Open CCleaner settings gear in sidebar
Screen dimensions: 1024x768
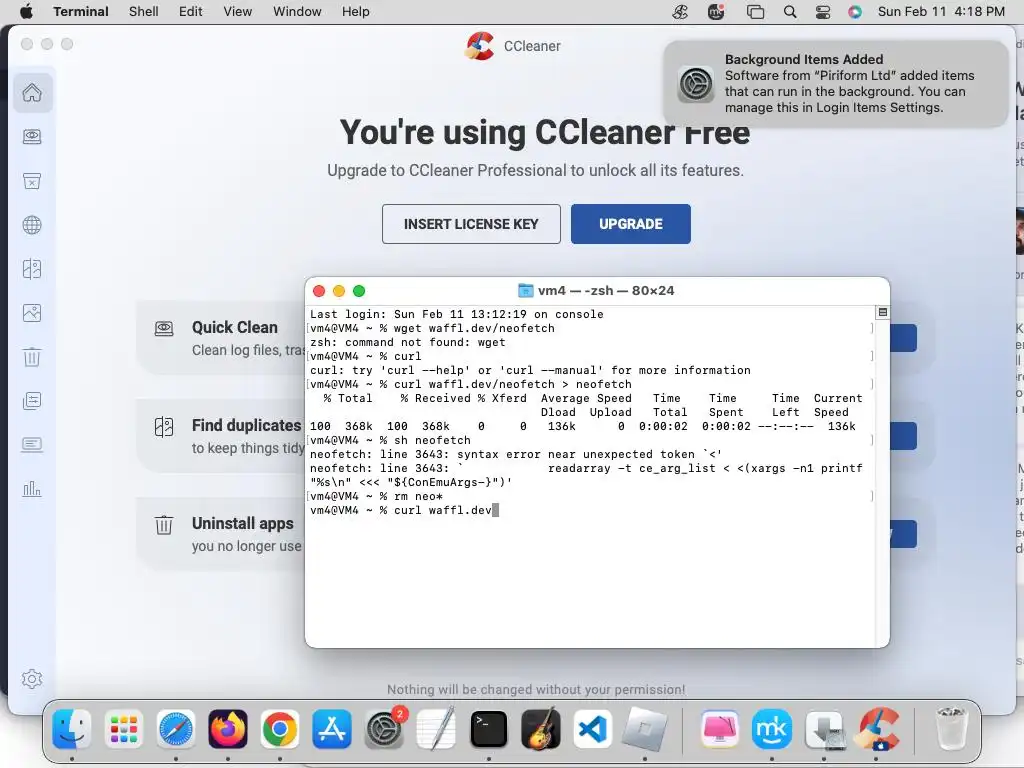pyautogui.click(x=32, y=679)
